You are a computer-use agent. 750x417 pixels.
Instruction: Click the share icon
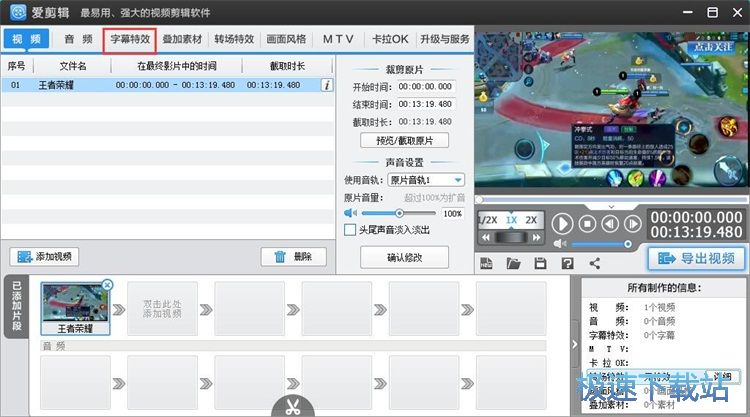tap(594, 264)
